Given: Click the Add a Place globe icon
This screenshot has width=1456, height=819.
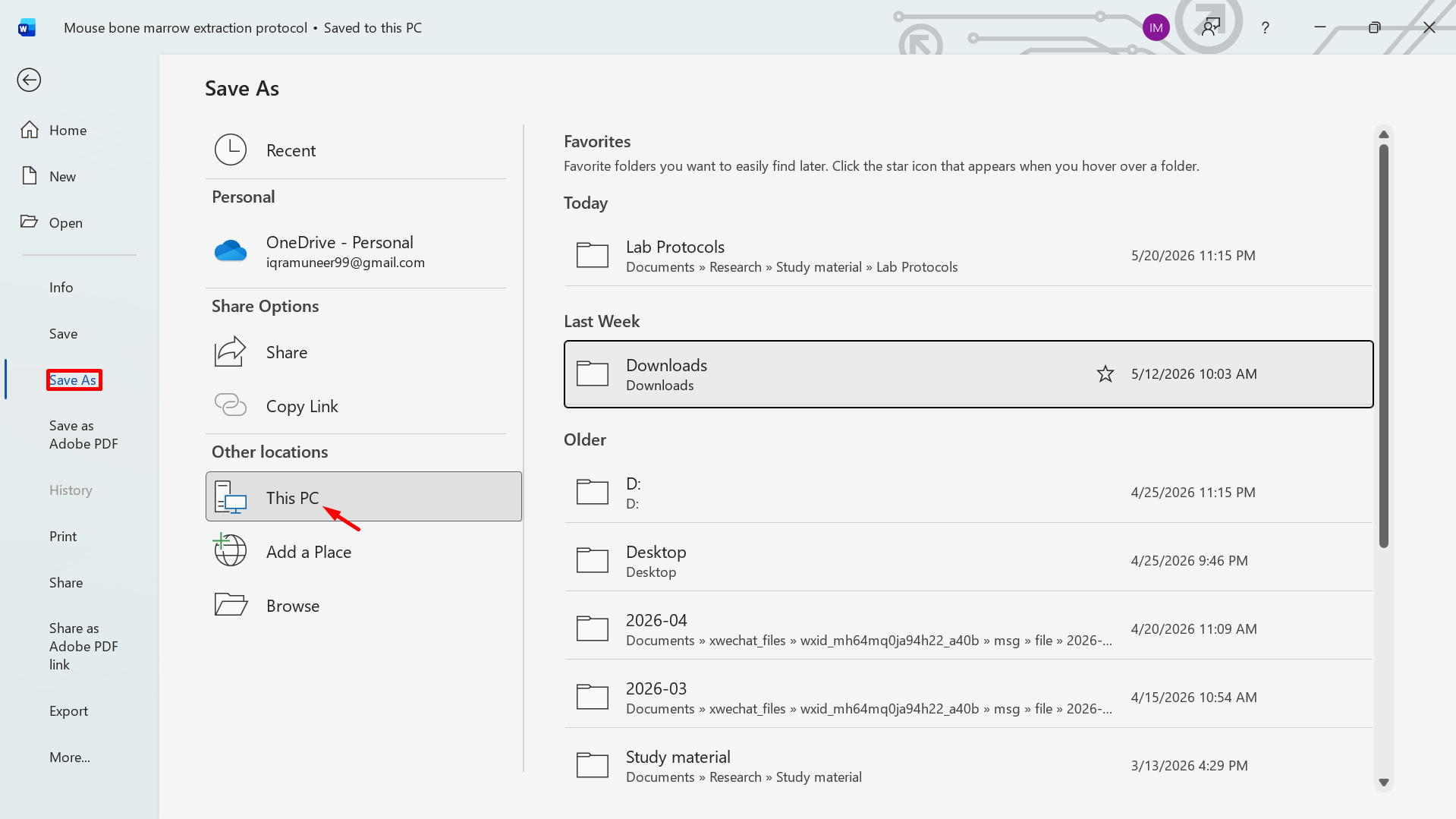Looking at the screenshot, I should click(229, 550).
